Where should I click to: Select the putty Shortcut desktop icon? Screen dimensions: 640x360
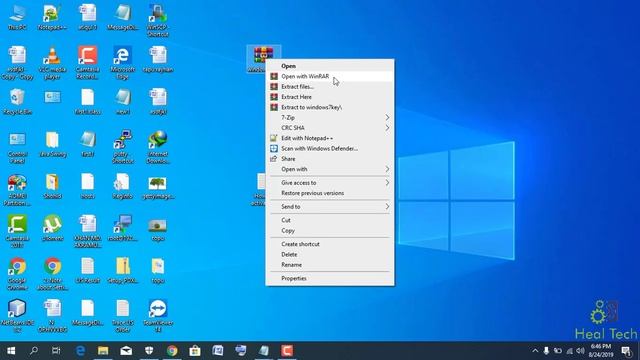point(122,147)
